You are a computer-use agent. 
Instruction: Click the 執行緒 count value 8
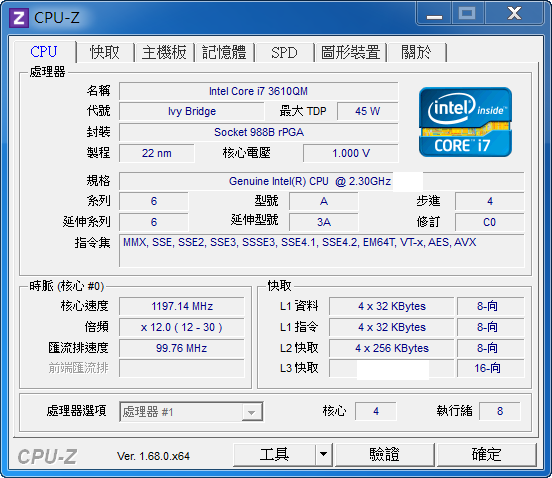click(x=500, y=411)
